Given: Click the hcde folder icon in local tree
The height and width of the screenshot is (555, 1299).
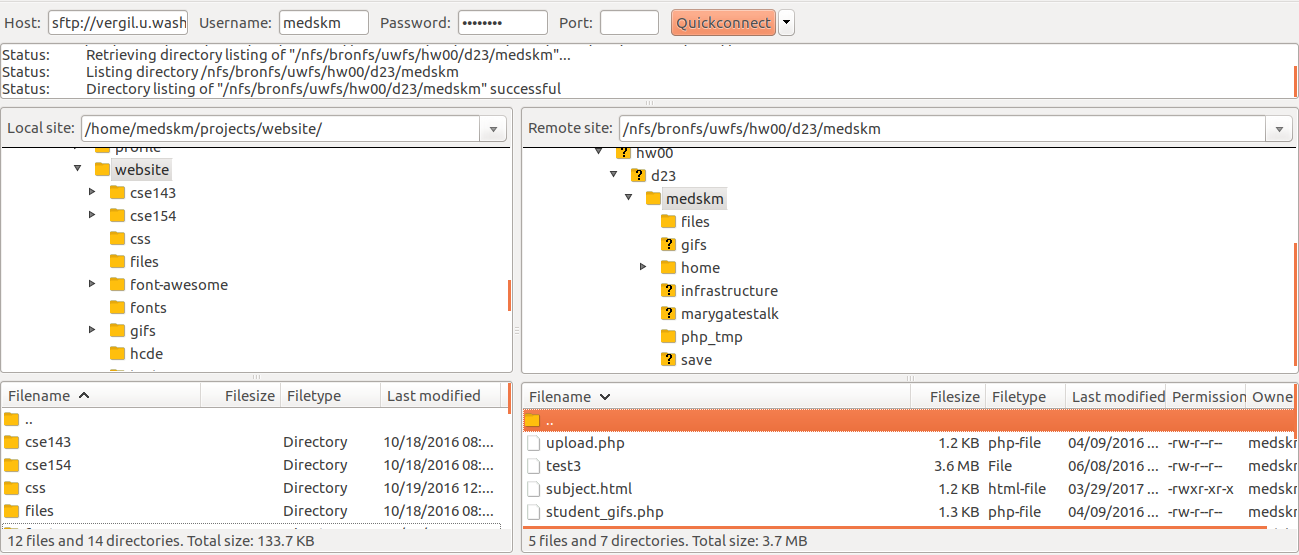Looking at the screenshot, I should tap(117, 353).
